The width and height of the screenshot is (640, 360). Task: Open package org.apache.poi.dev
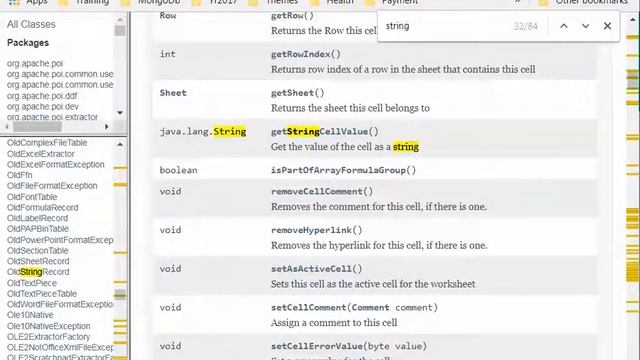point(42,107)
